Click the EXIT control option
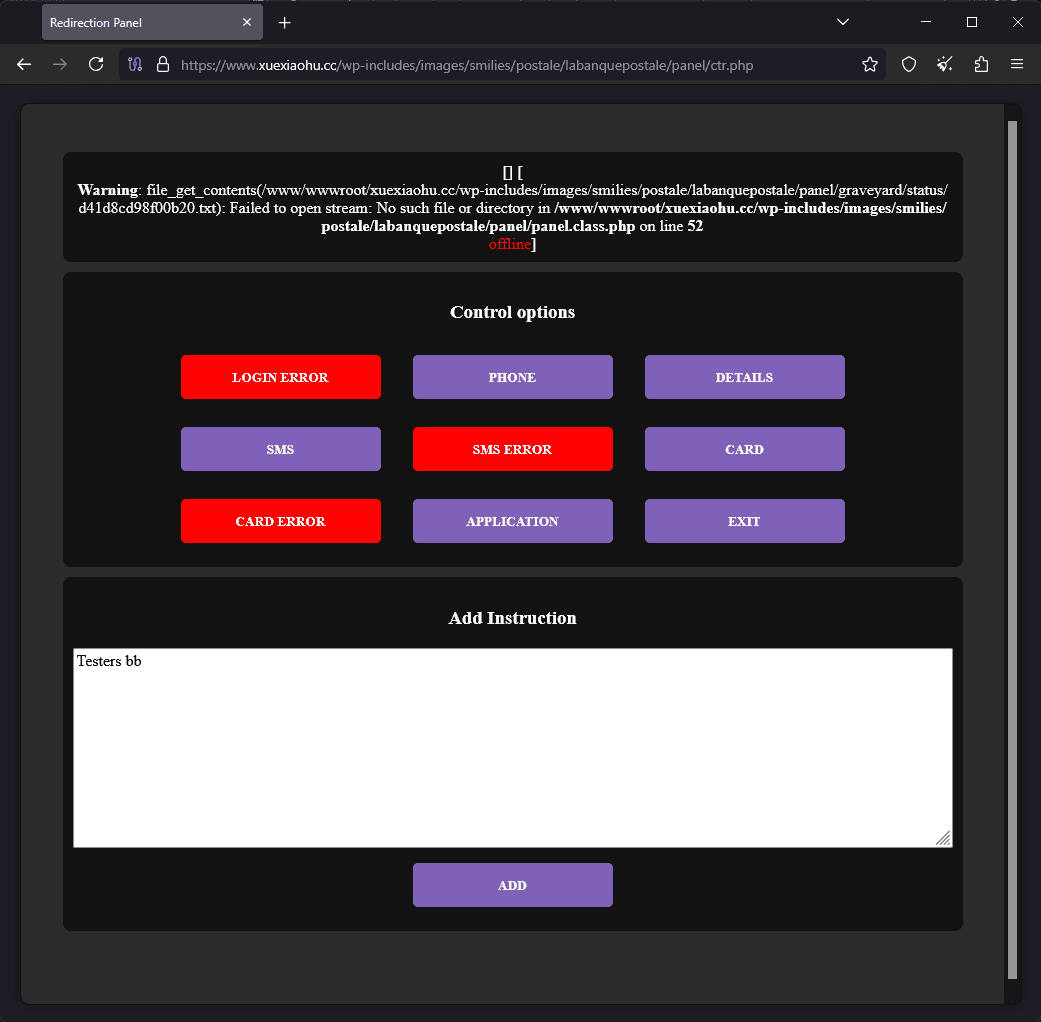This screenshot has width=1041, height=1022. click(x=744, y=521)
